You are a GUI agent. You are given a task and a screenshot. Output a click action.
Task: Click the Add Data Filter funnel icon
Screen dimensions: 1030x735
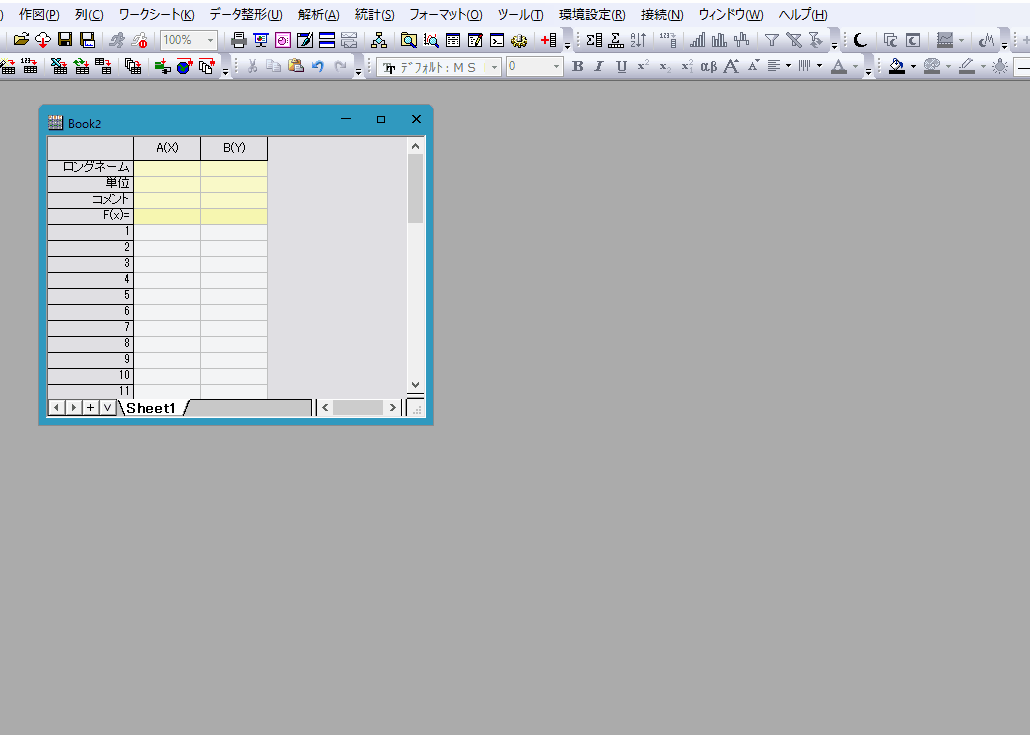[x=771, y=40]
